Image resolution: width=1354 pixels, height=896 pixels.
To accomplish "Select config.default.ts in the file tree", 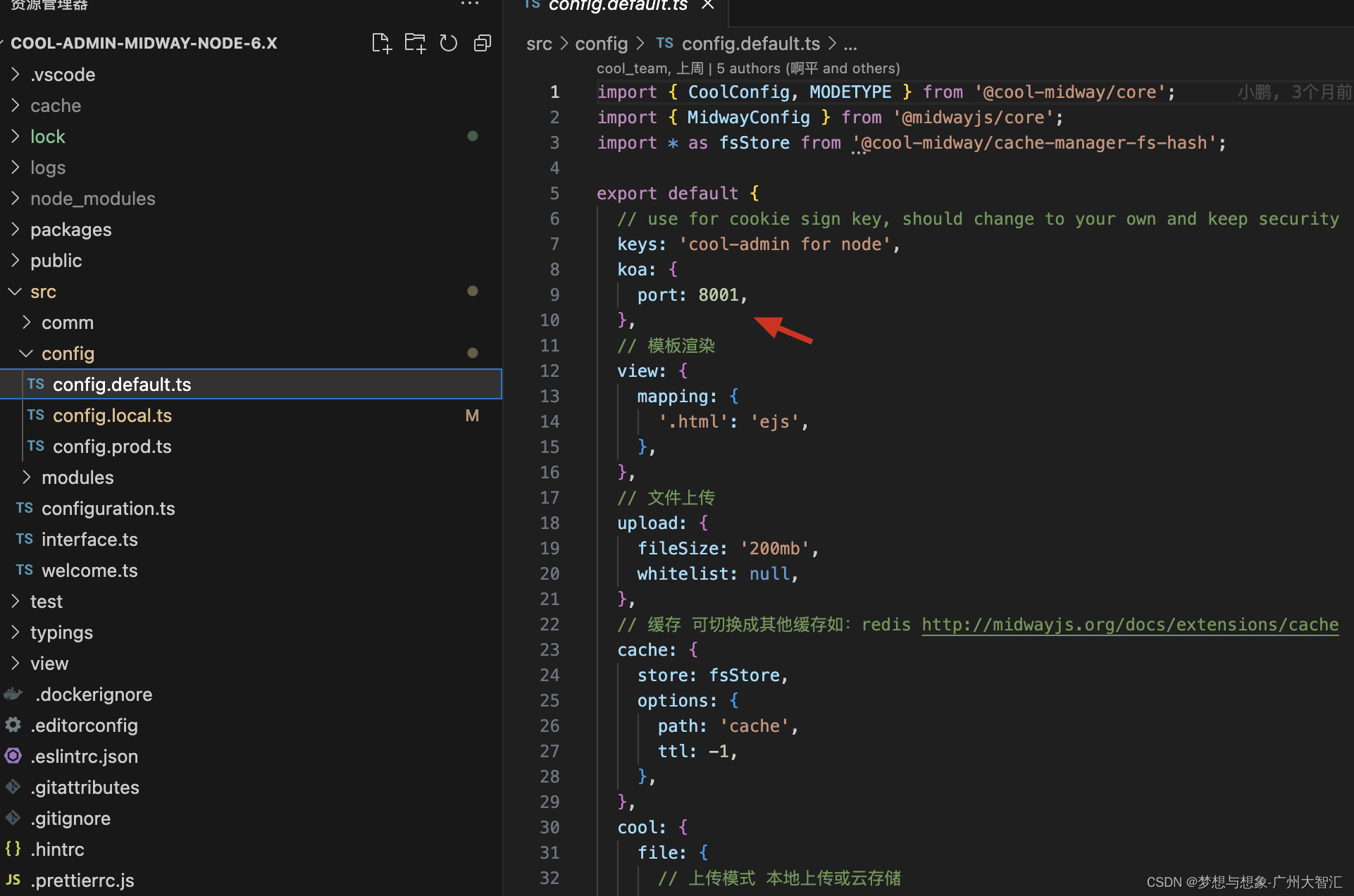I will click(x=251, y=384).
